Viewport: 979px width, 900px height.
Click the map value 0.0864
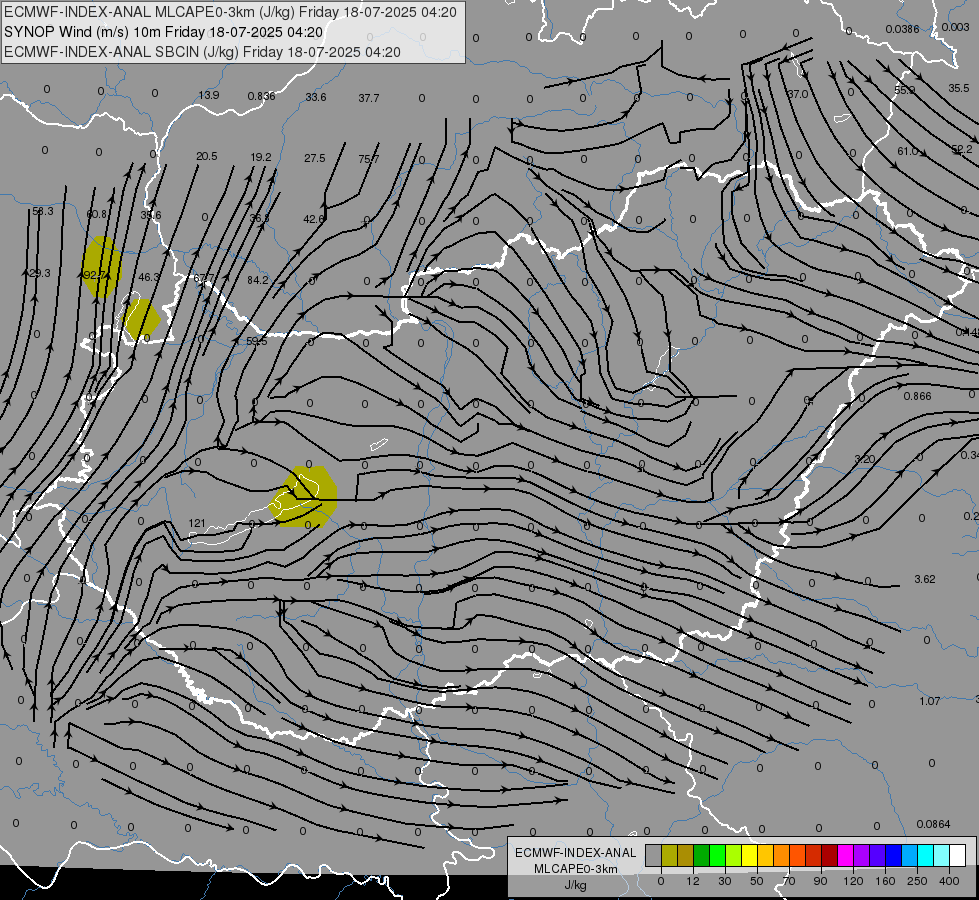point(933,824)
